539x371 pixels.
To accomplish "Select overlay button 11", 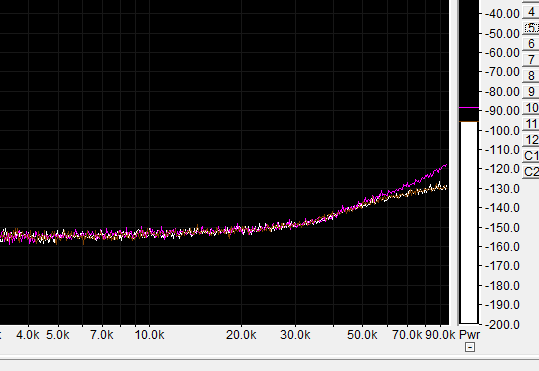I will (x=531, y=123).
